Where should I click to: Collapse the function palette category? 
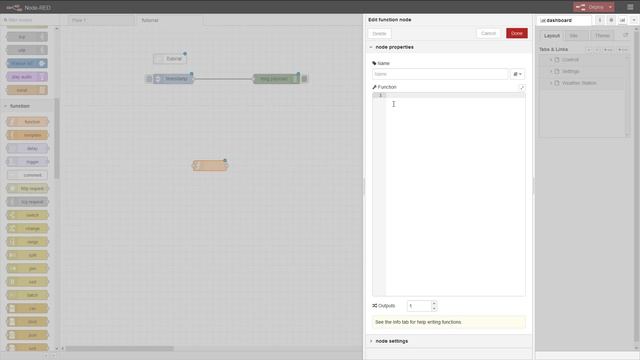coord(20,106)
